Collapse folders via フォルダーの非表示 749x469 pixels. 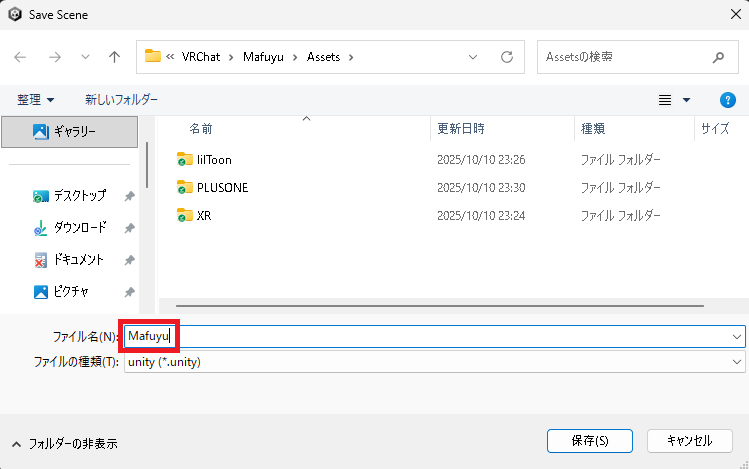tap(64, 444)
